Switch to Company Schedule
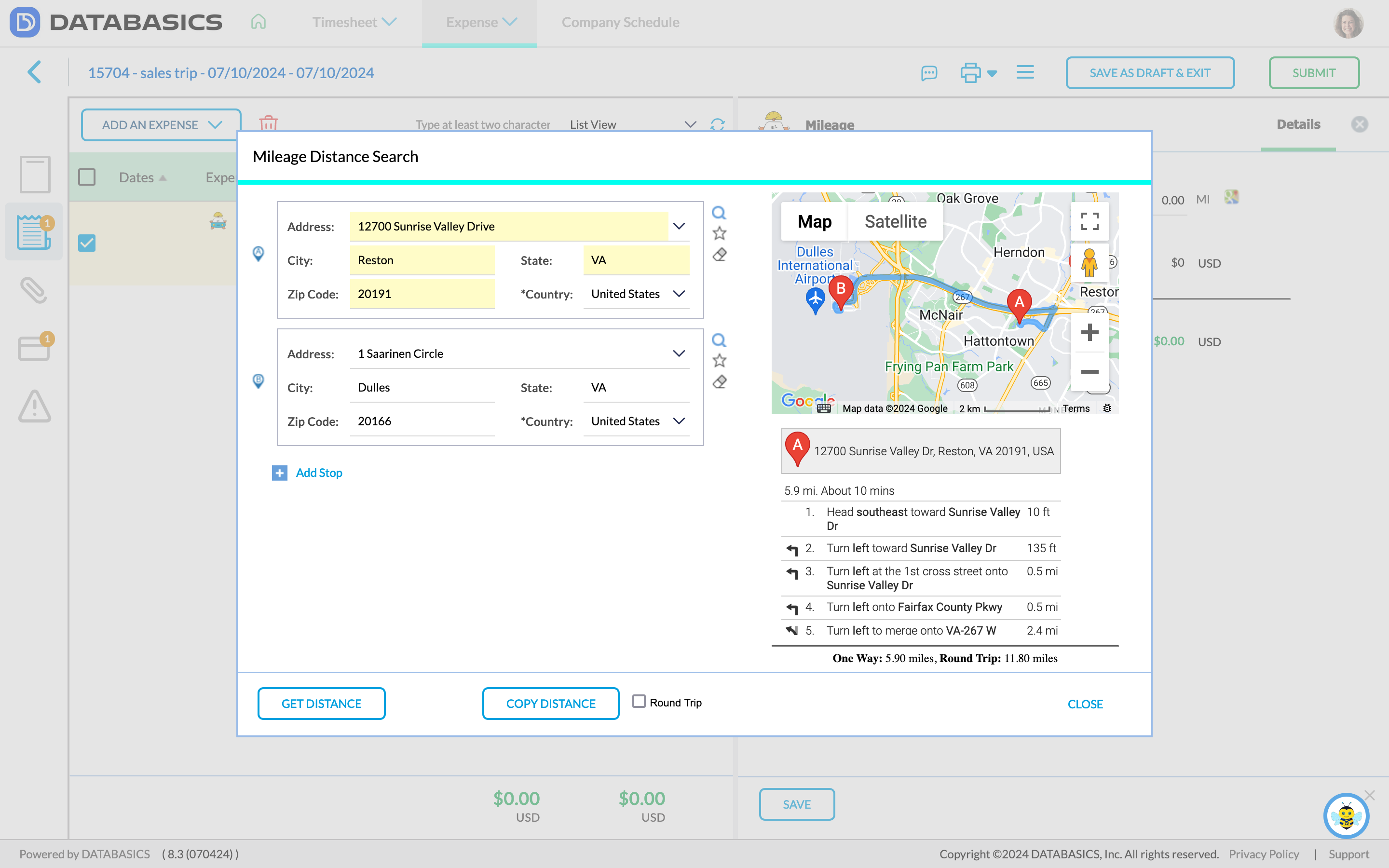This screenshot has height=868, width=1389. [x=620, y=22]
